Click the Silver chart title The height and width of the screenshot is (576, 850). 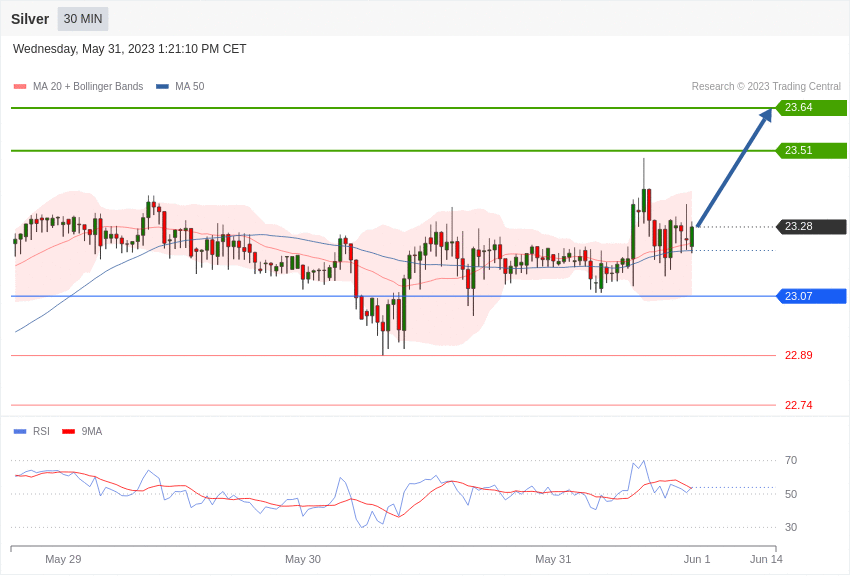click(x=30, y=19)
